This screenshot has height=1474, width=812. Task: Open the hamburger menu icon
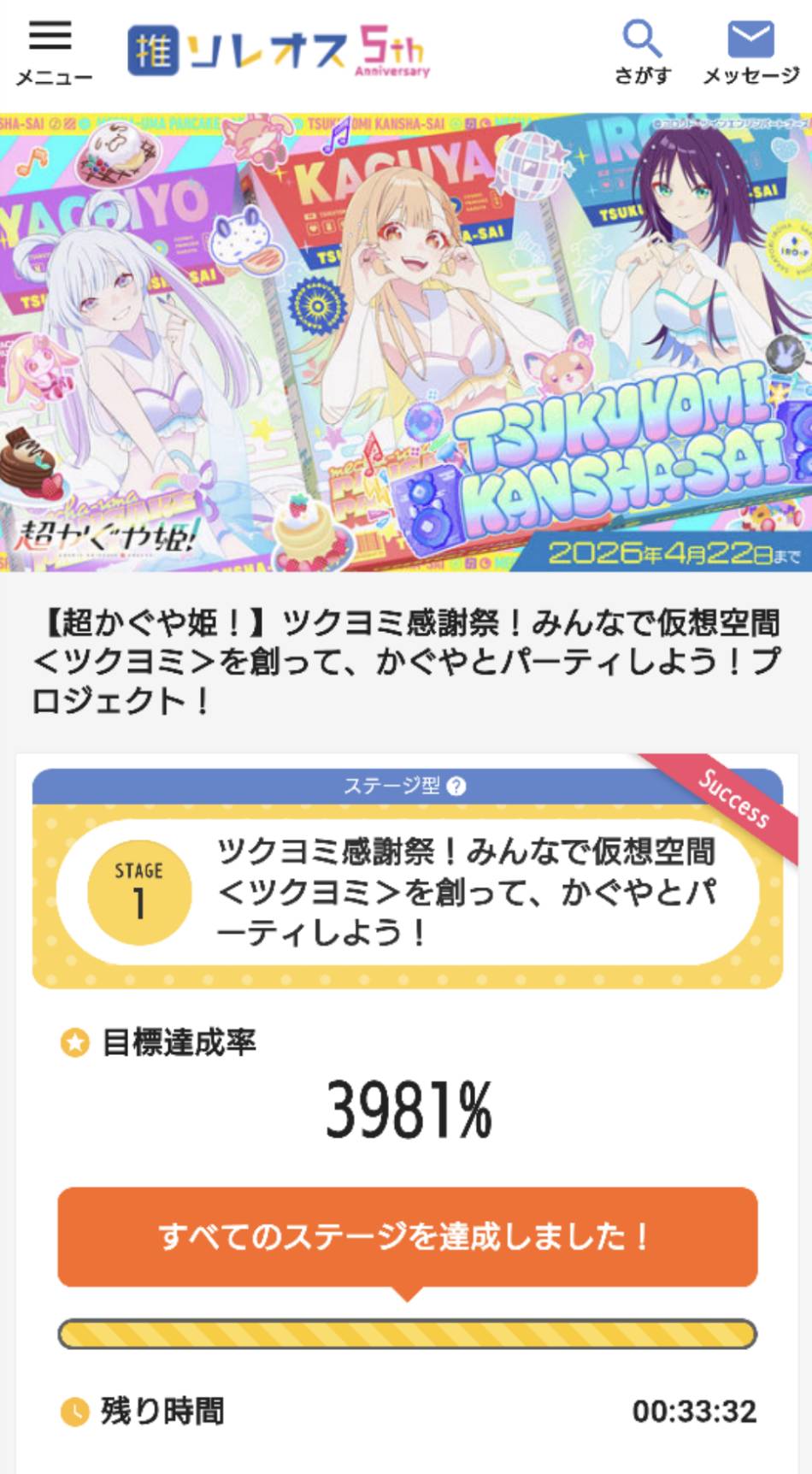(x=50, y=35)
